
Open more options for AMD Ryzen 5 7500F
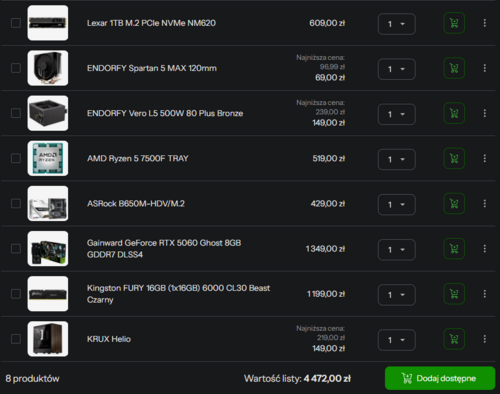(485, 158)
